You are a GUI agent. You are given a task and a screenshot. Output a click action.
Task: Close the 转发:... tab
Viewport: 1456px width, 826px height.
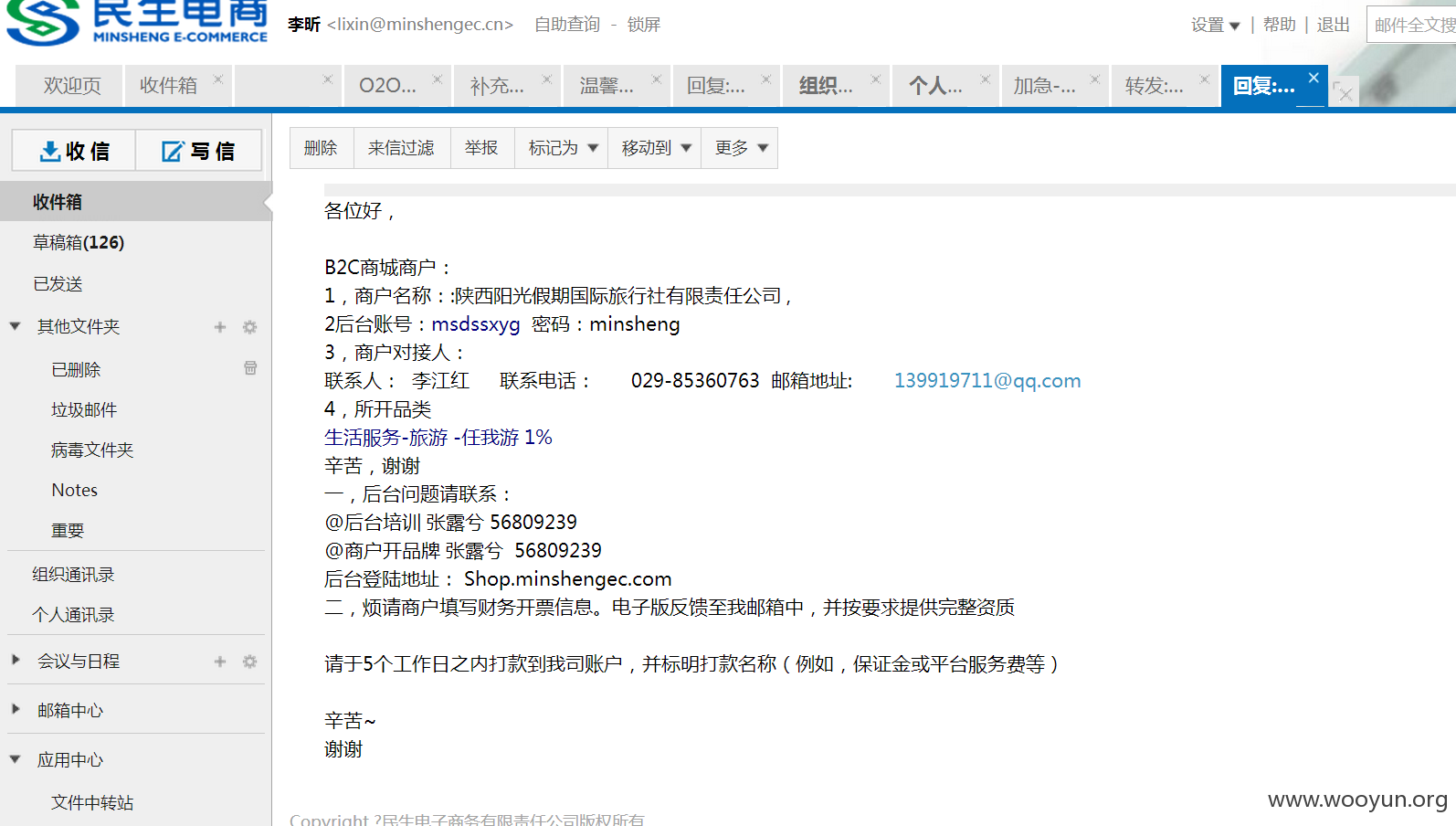tap(1205, 79)
